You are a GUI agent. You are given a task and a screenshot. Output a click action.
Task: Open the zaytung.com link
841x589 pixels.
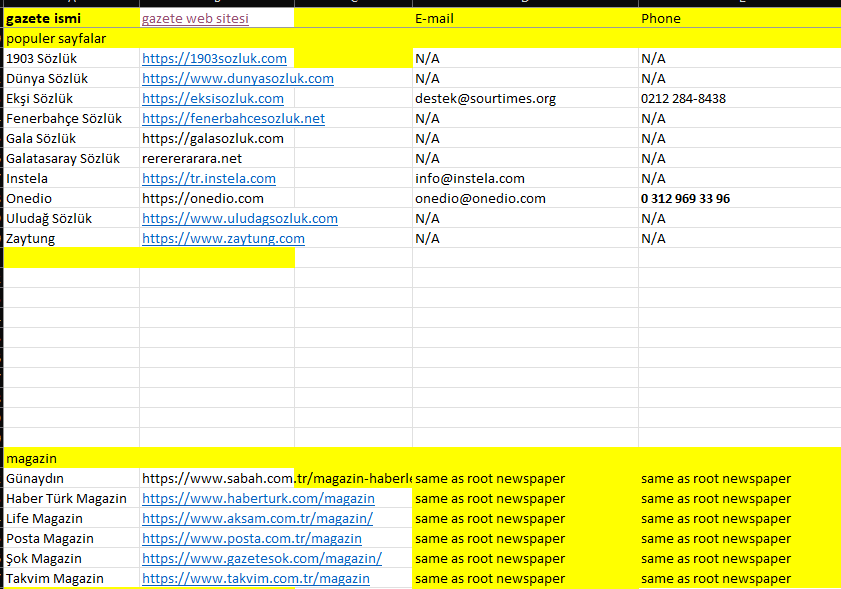click(223, 239)
